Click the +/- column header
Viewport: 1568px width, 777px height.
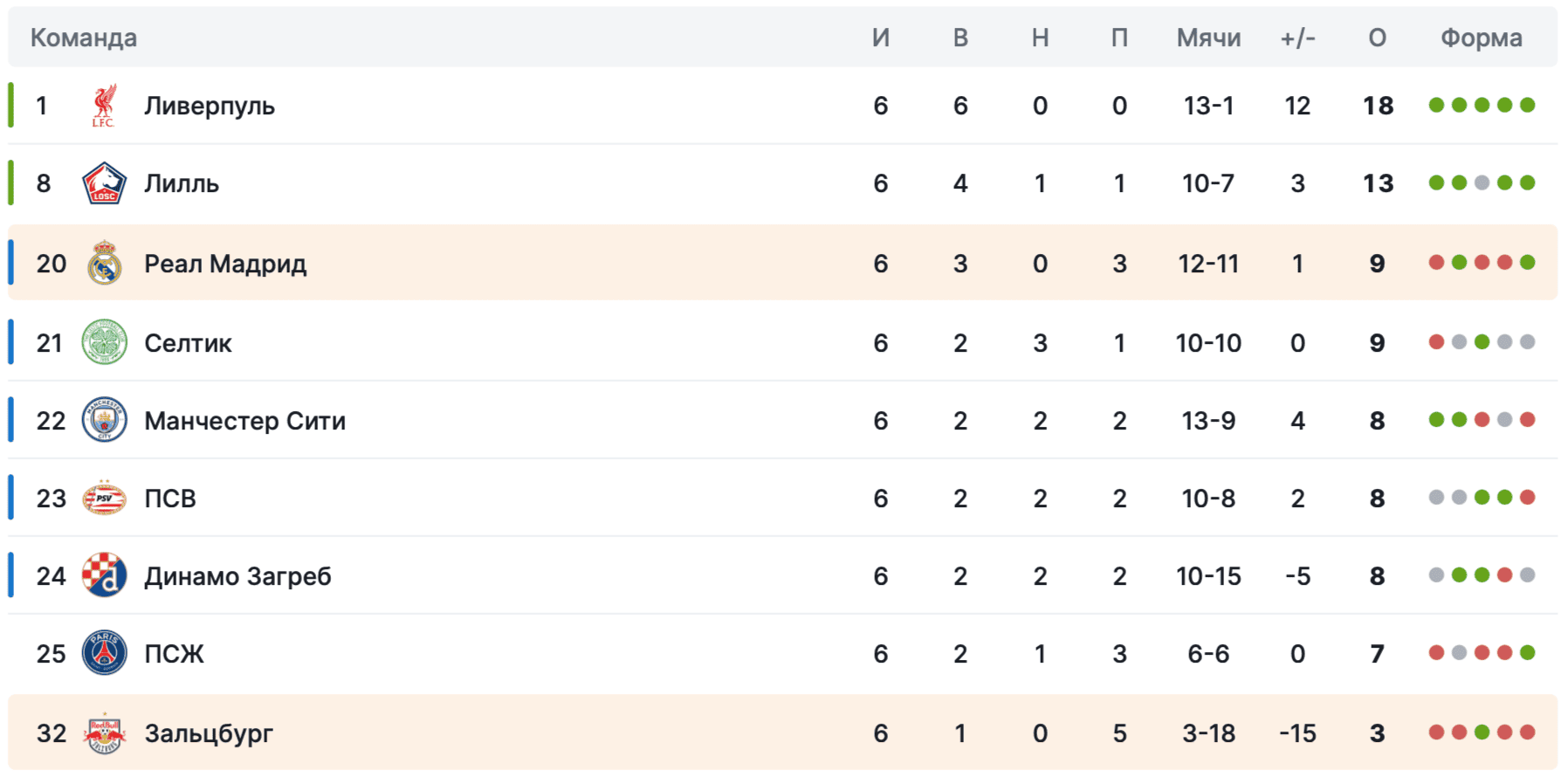coord(1297,38)
